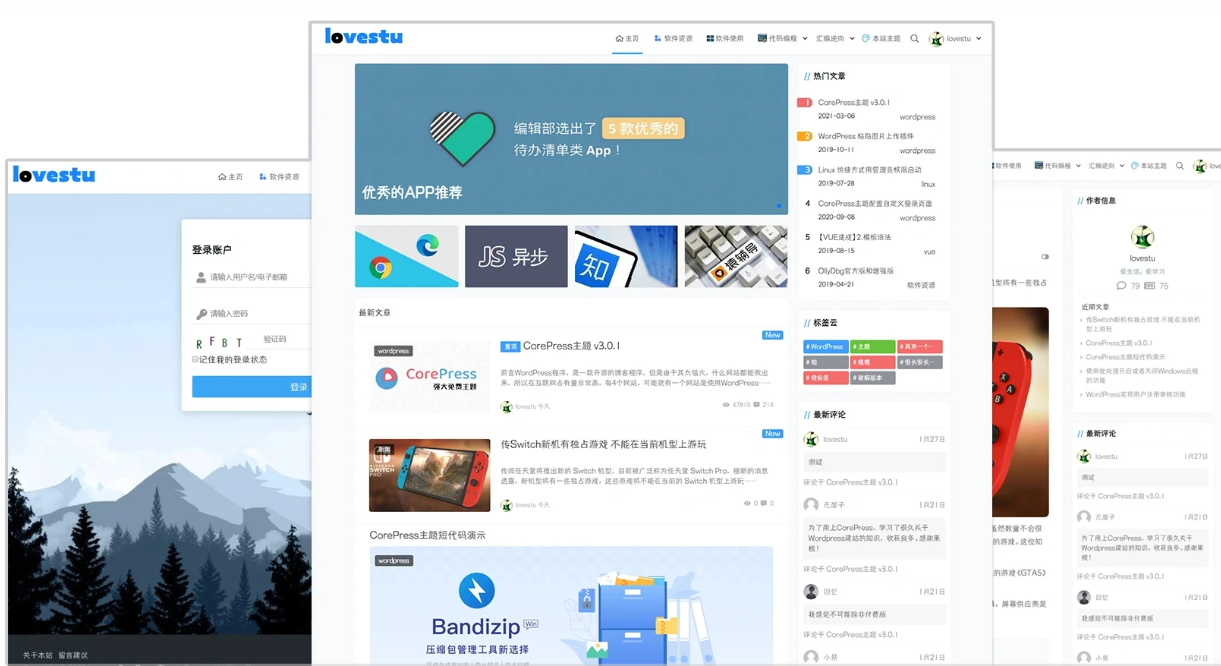Open hot article 【VUE速成】2.模板语法

click(x=854, y=237)
